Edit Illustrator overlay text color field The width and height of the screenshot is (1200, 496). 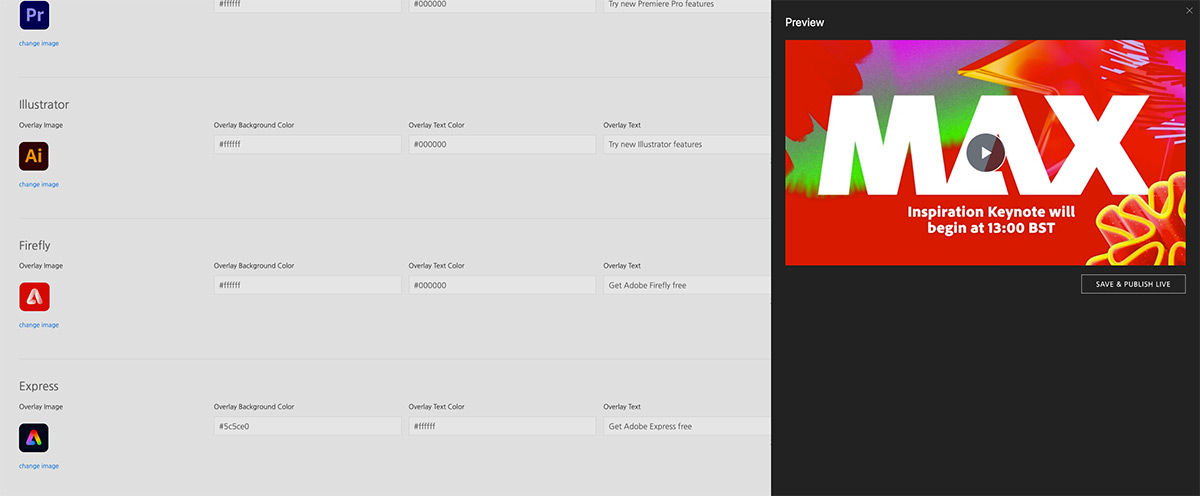click(x=502, y=144)
